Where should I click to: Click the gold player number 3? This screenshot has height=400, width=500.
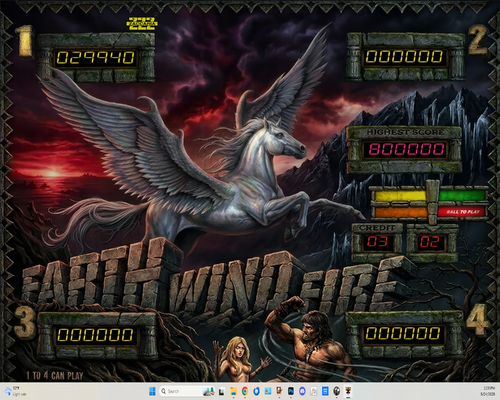[x=25, y=323]
